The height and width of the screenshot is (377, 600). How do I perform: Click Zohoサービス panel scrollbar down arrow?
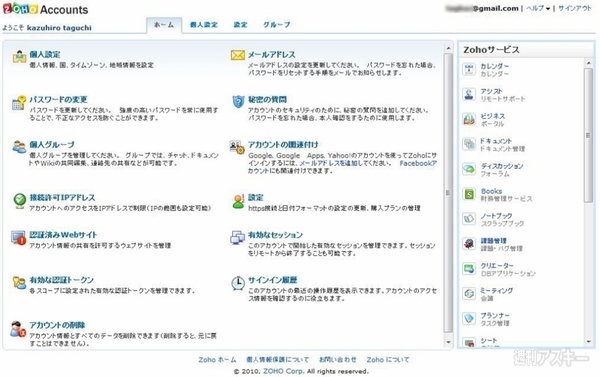click(x=589, y=342)
